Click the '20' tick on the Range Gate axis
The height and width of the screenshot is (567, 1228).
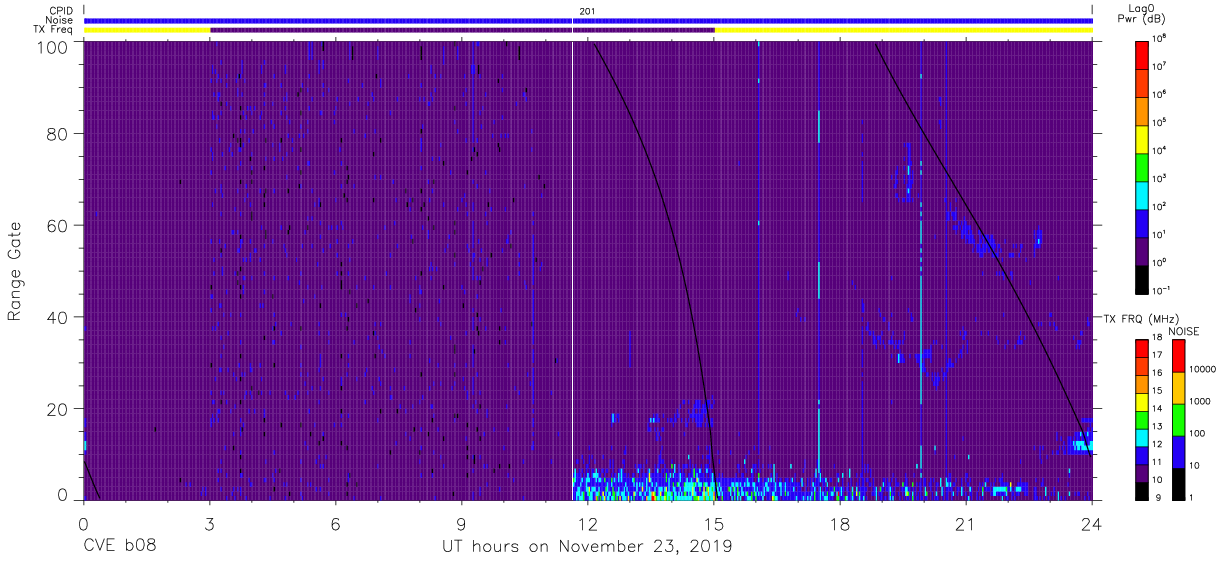click(x=57, y=409)
